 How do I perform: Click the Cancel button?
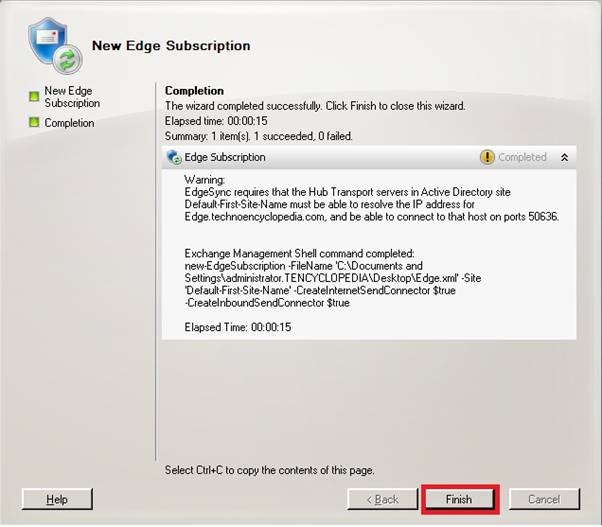[x=544, y=499]
